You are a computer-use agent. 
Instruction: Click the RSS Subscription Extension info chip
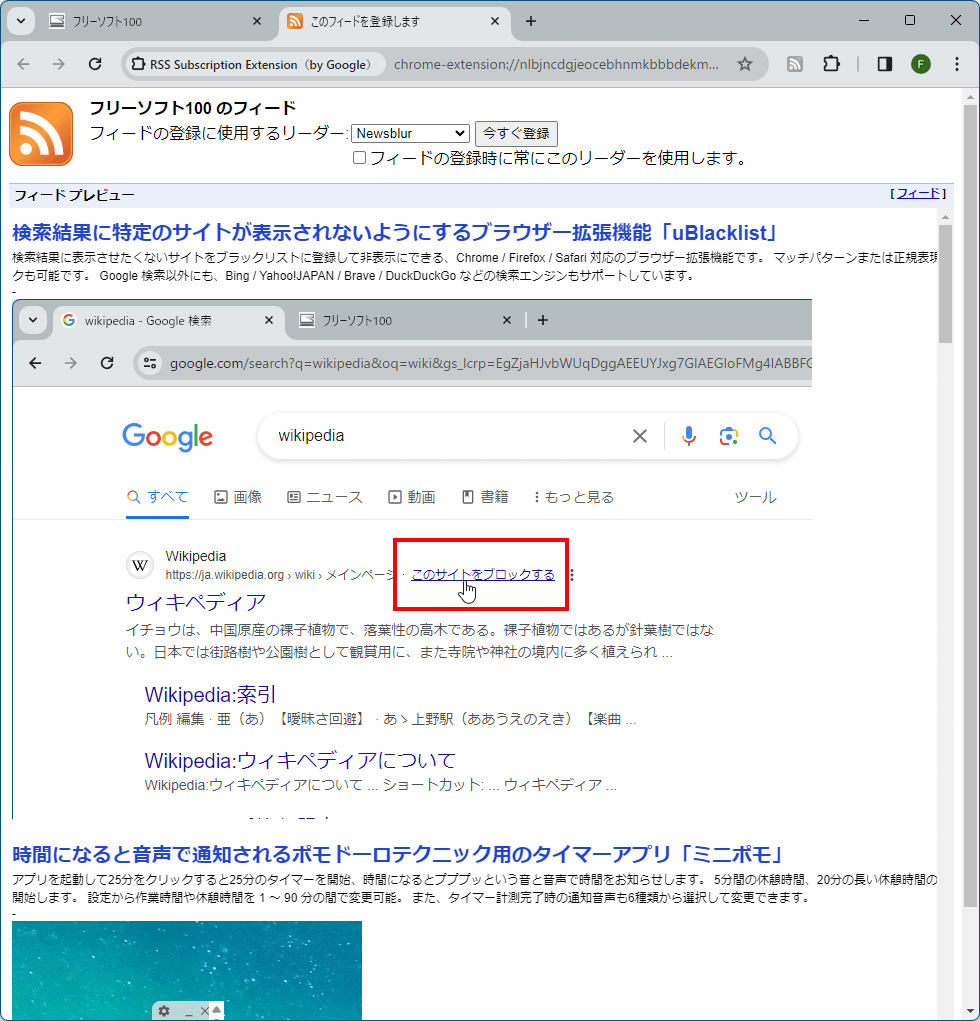pyautogui.click(x=255, y=64)
